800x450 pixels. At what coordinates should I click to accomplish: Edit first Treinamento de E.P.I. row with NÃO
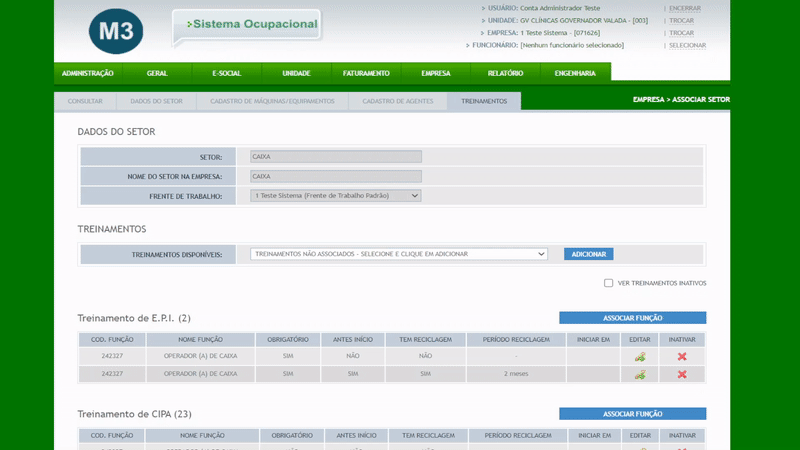point(640,357)
